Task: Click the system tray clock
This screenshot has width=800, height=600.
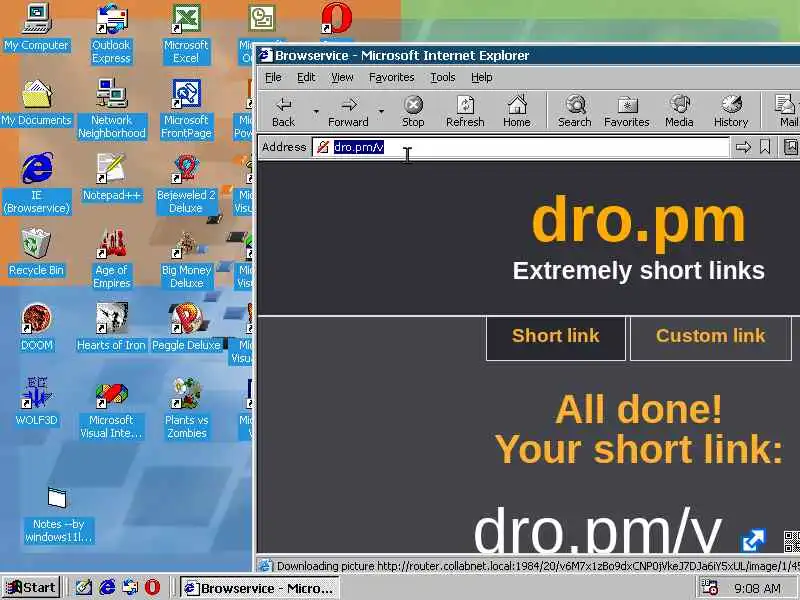Action: (757, 588)
